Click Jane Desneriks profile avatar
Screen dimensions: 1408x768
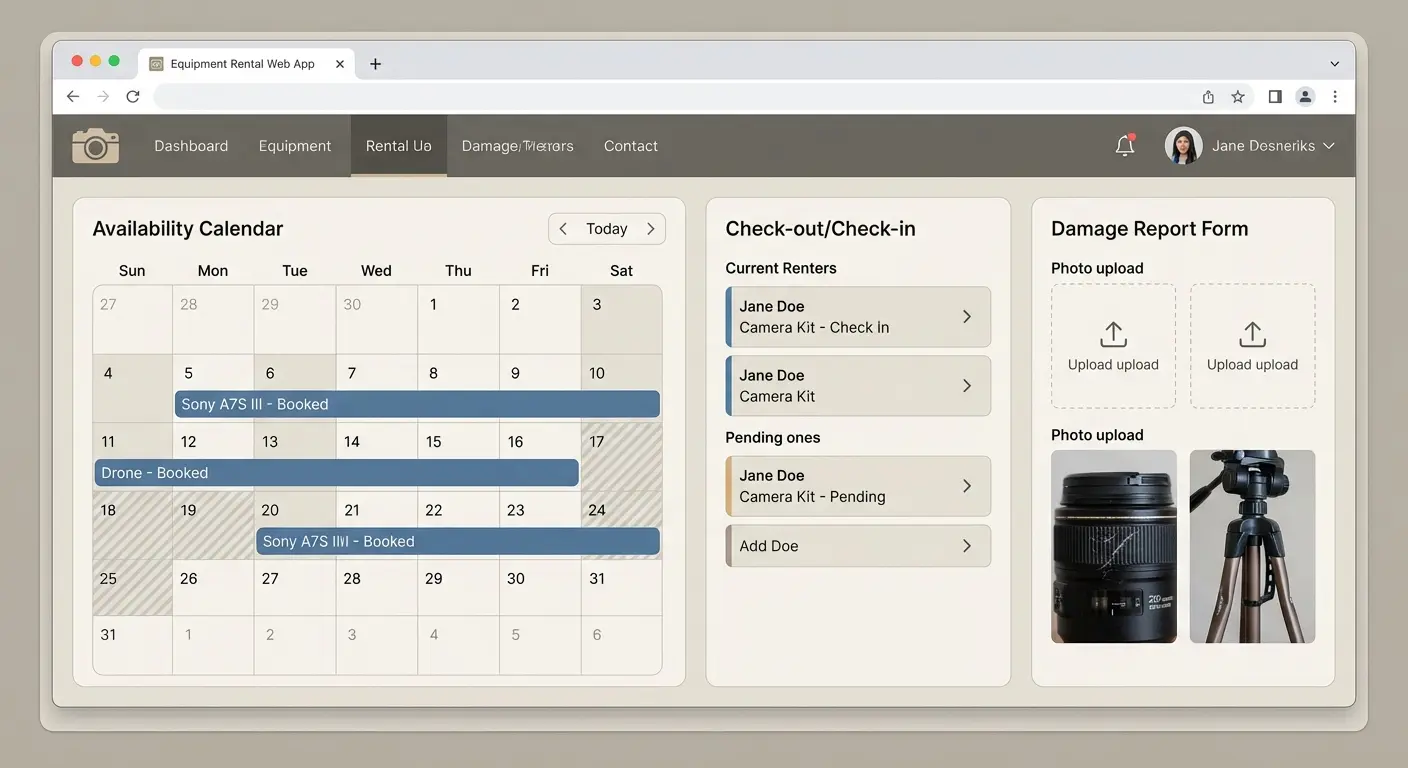click(x=1183, y=146)
